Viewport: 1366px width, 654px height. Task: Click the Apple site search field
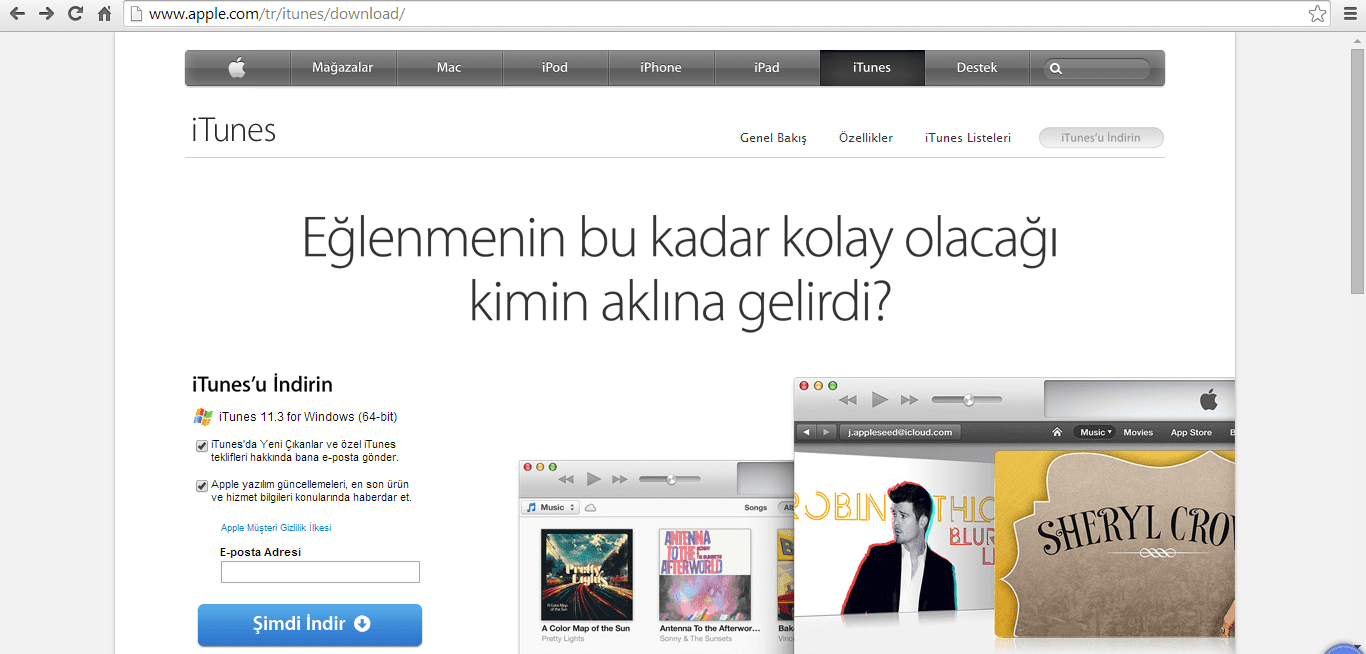tap(1097, 69)
